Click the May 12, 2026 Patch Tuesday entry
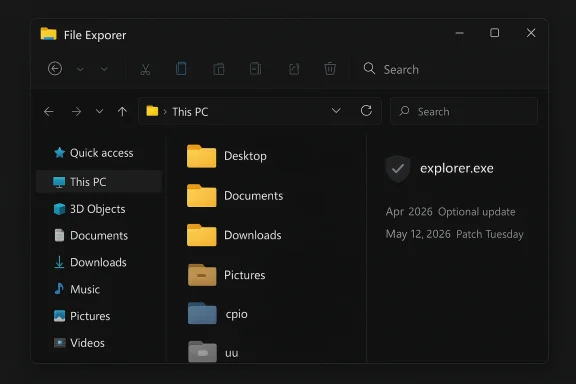This screenshot has height=384, width=576. pos(454,234)
